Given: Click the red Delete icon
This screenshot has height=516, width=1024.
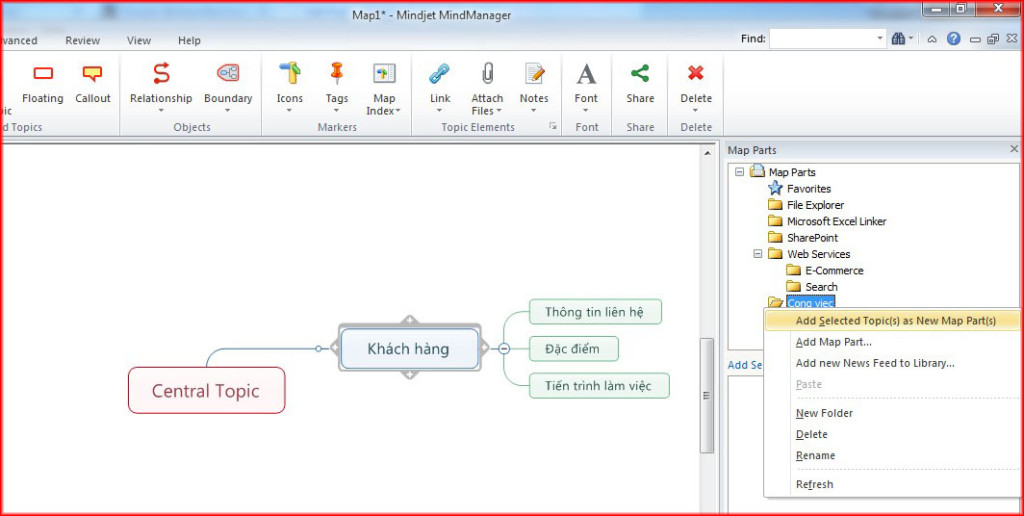Looking at the screenshot, I should click(x=696, y=73).
